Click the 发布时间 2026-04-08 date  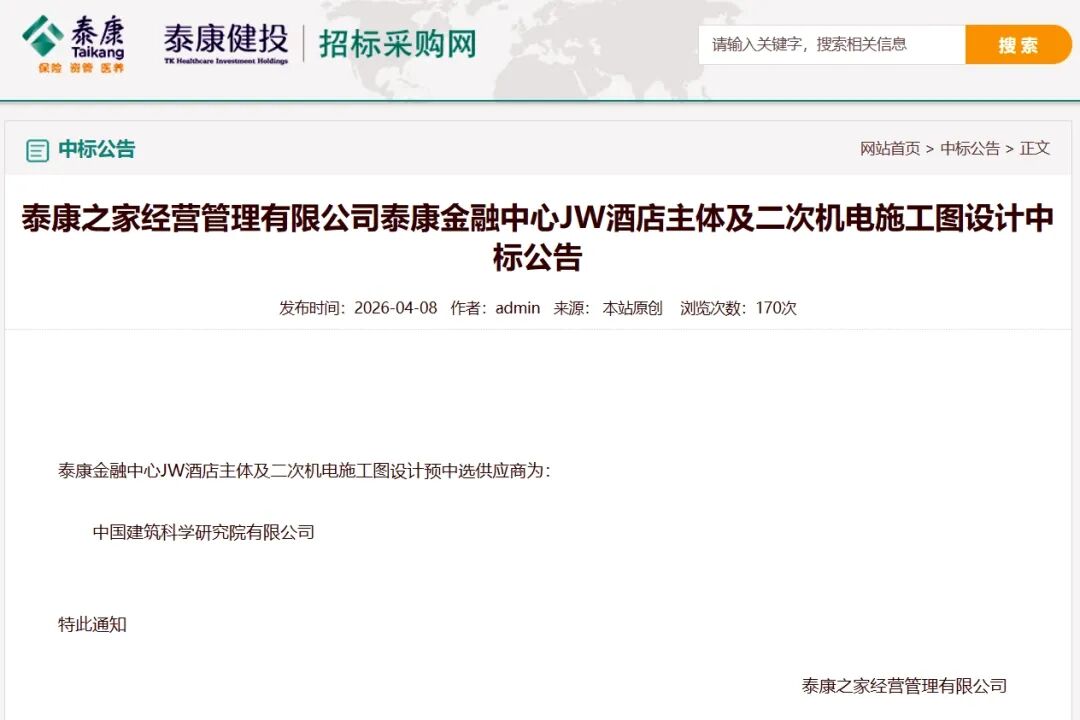click(358, 308)
